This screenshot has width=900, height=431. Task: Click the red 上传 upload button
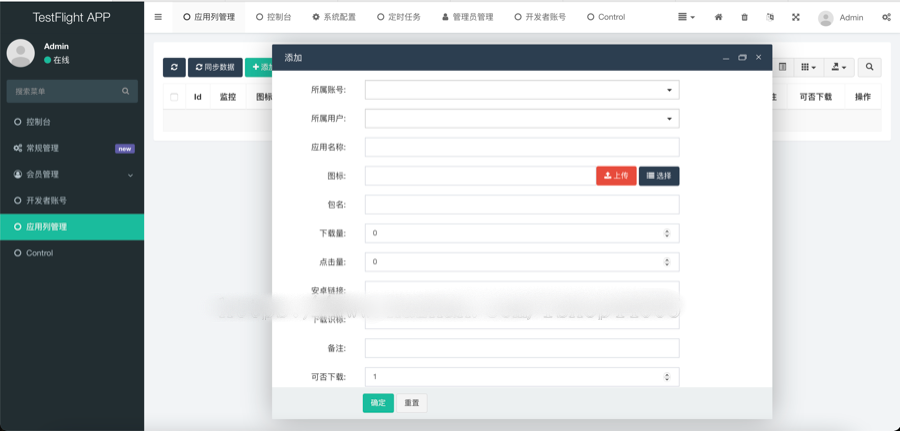coord(616,176)
